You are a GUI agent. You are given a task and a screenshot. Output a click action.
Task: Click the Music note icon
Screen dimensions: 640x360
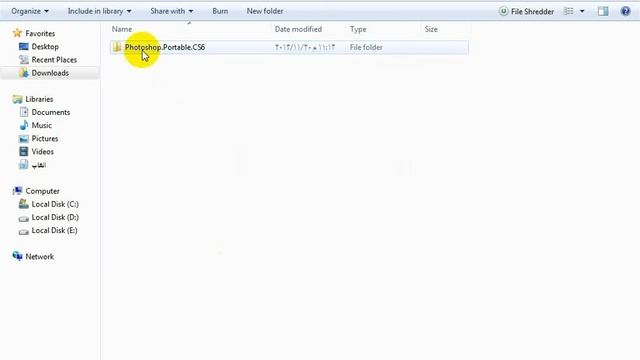pyautogui.click(x=24, y=125)
